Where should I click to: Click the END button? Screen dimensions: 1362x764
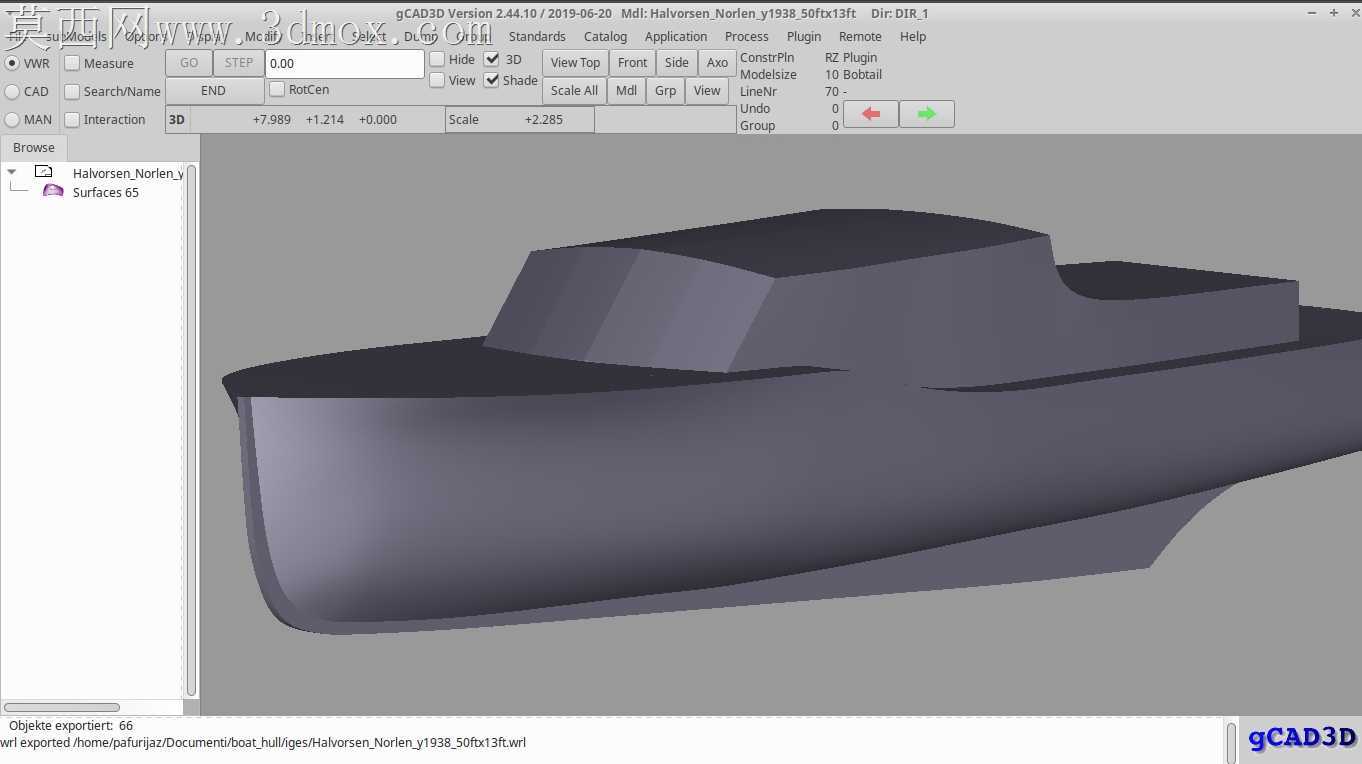point(214,90)
